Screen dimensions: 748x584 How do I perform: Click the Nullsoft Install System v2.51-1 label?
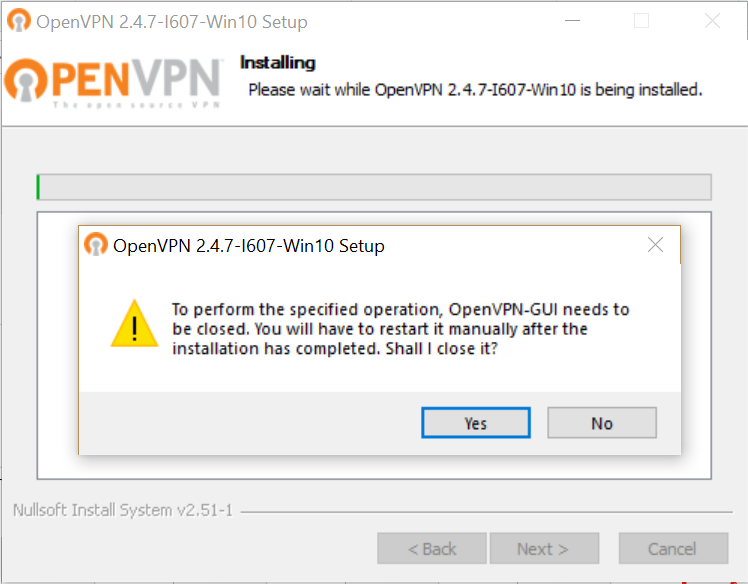pyautogui.click(x=123, y=510)
